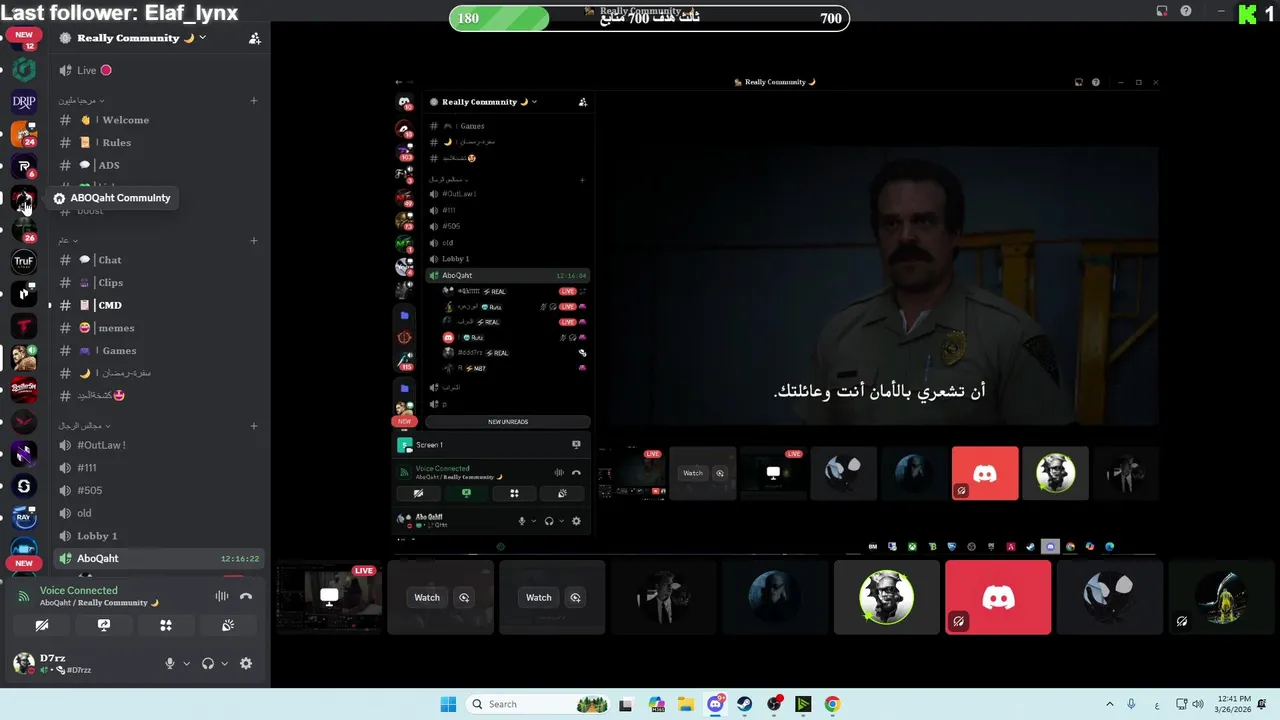Viewport: 1280px width, 720px height.
Task: Share your screen button
Action: (104, 625)
